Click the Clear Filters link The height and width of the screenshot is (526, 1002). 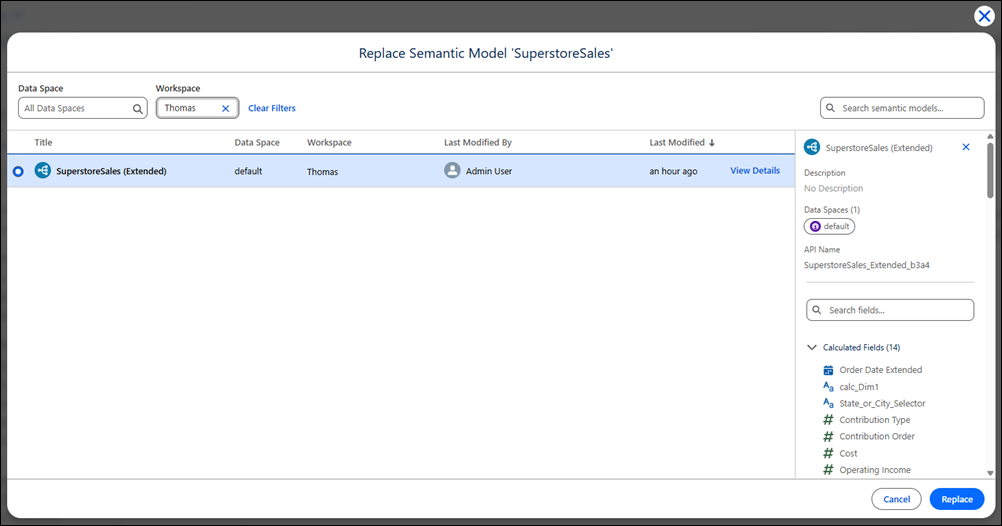coord(272,108)
